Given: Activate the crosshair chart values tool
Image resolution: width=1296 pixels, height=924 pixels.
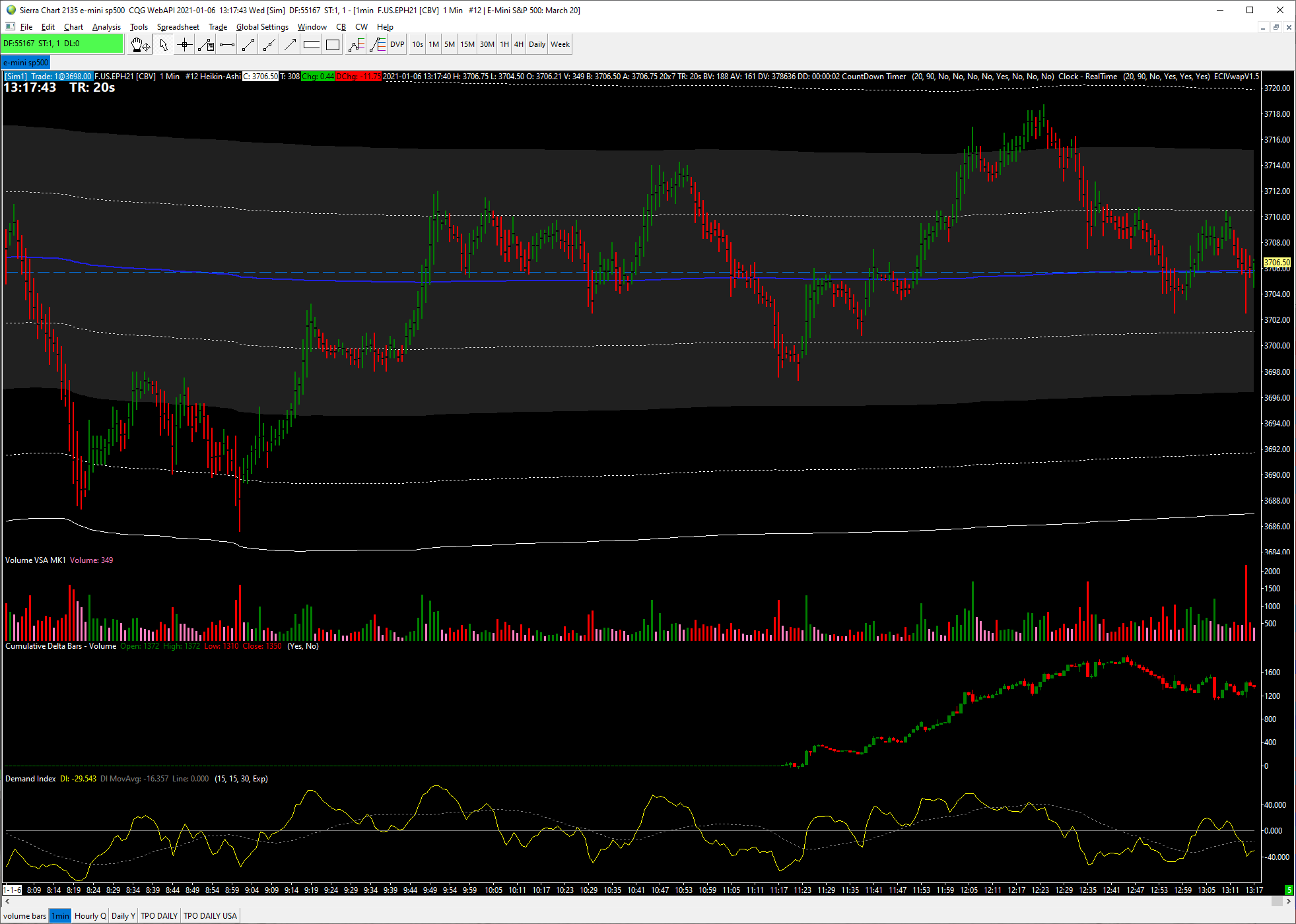Looking at the screenshot, I should coord(185,45).
